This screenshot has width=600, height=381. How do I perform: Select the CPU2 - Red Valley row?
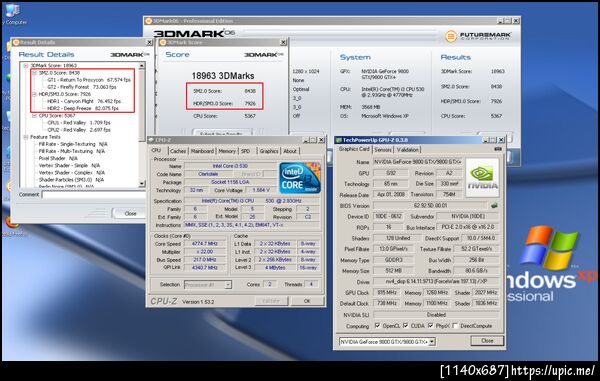click(79, 130)
